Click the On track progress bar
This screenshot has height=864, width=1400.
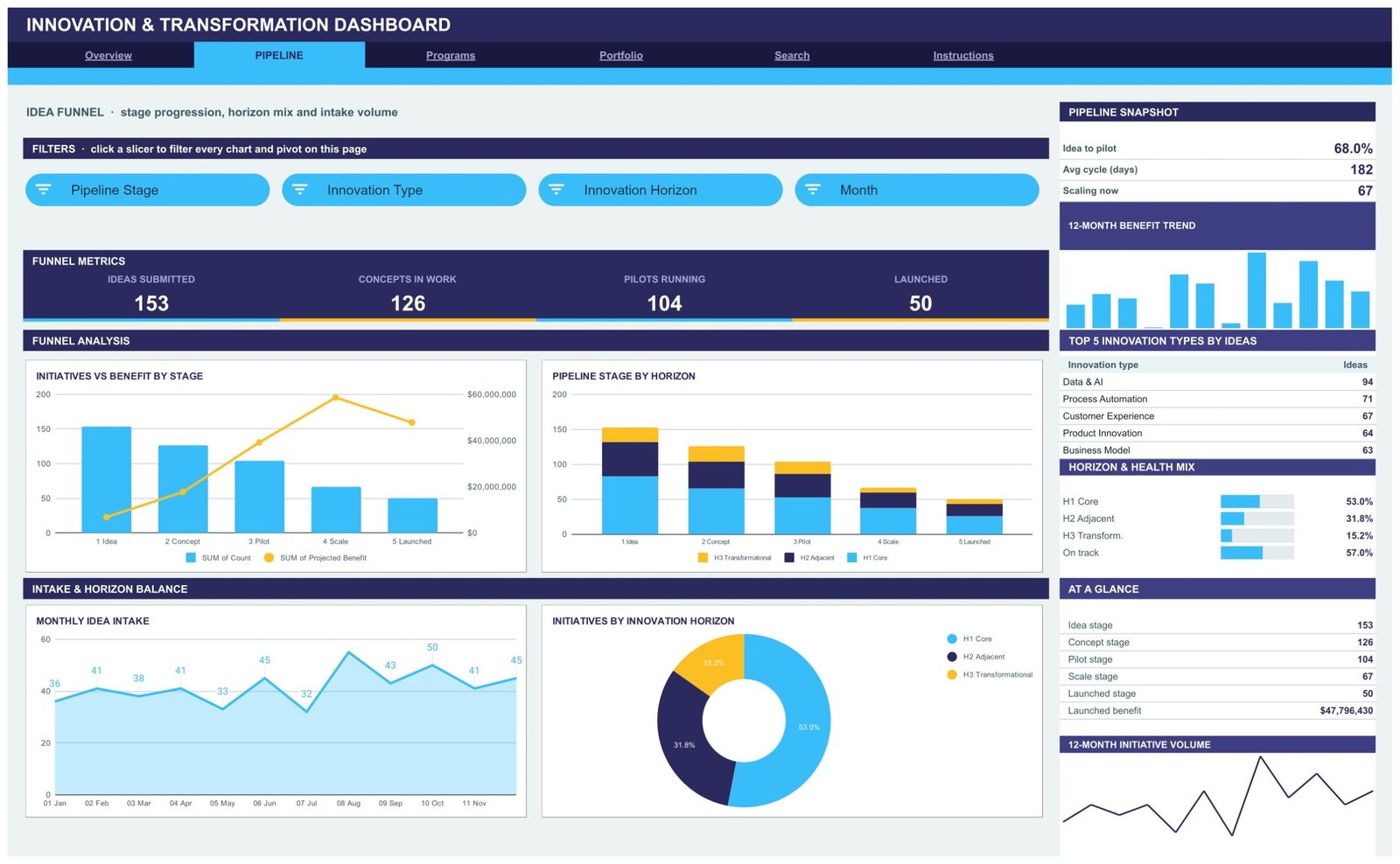[x=1256, y=553]
